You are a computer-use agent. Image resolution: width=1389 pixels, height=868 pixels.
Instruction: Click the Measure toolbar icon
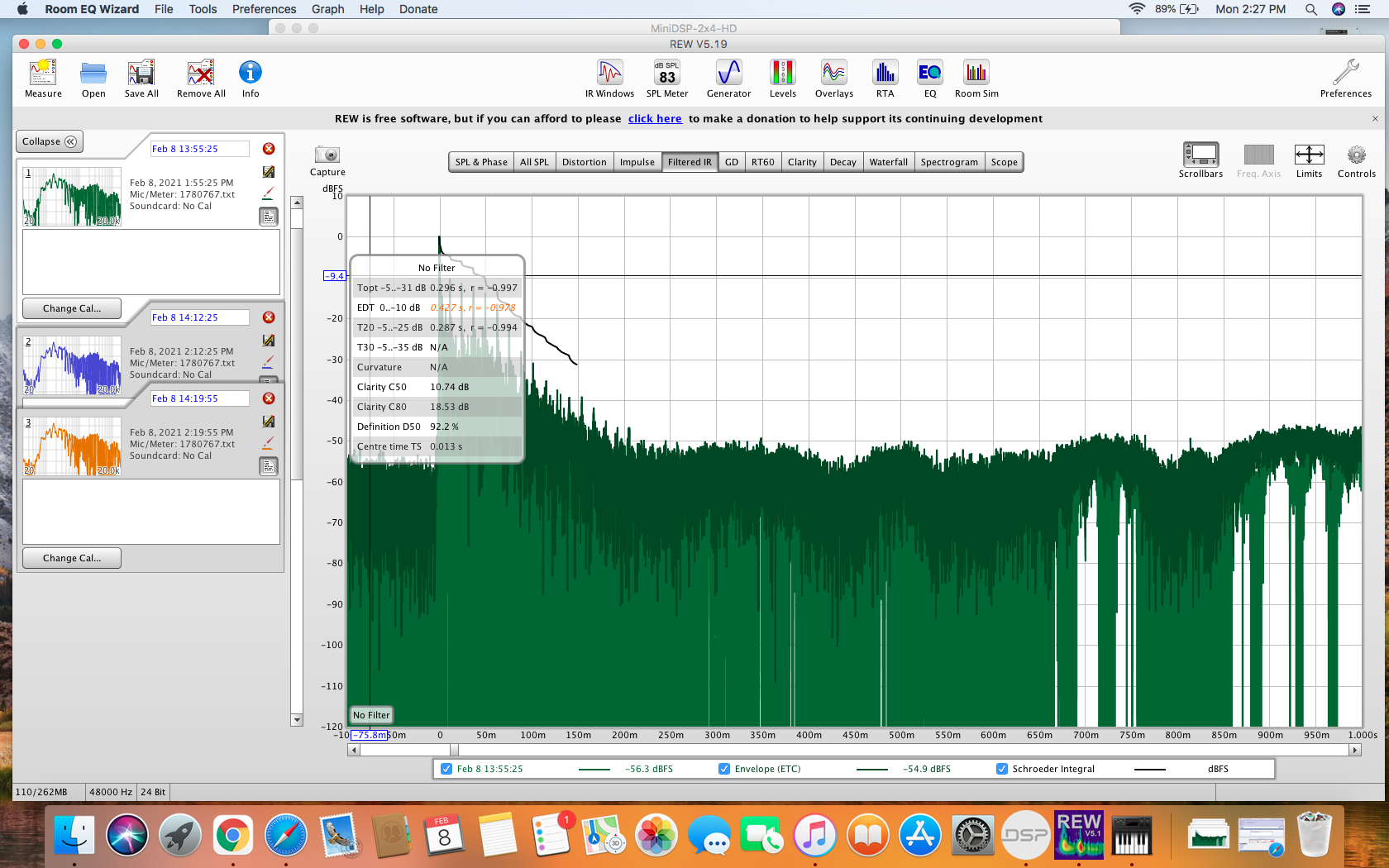43,79
